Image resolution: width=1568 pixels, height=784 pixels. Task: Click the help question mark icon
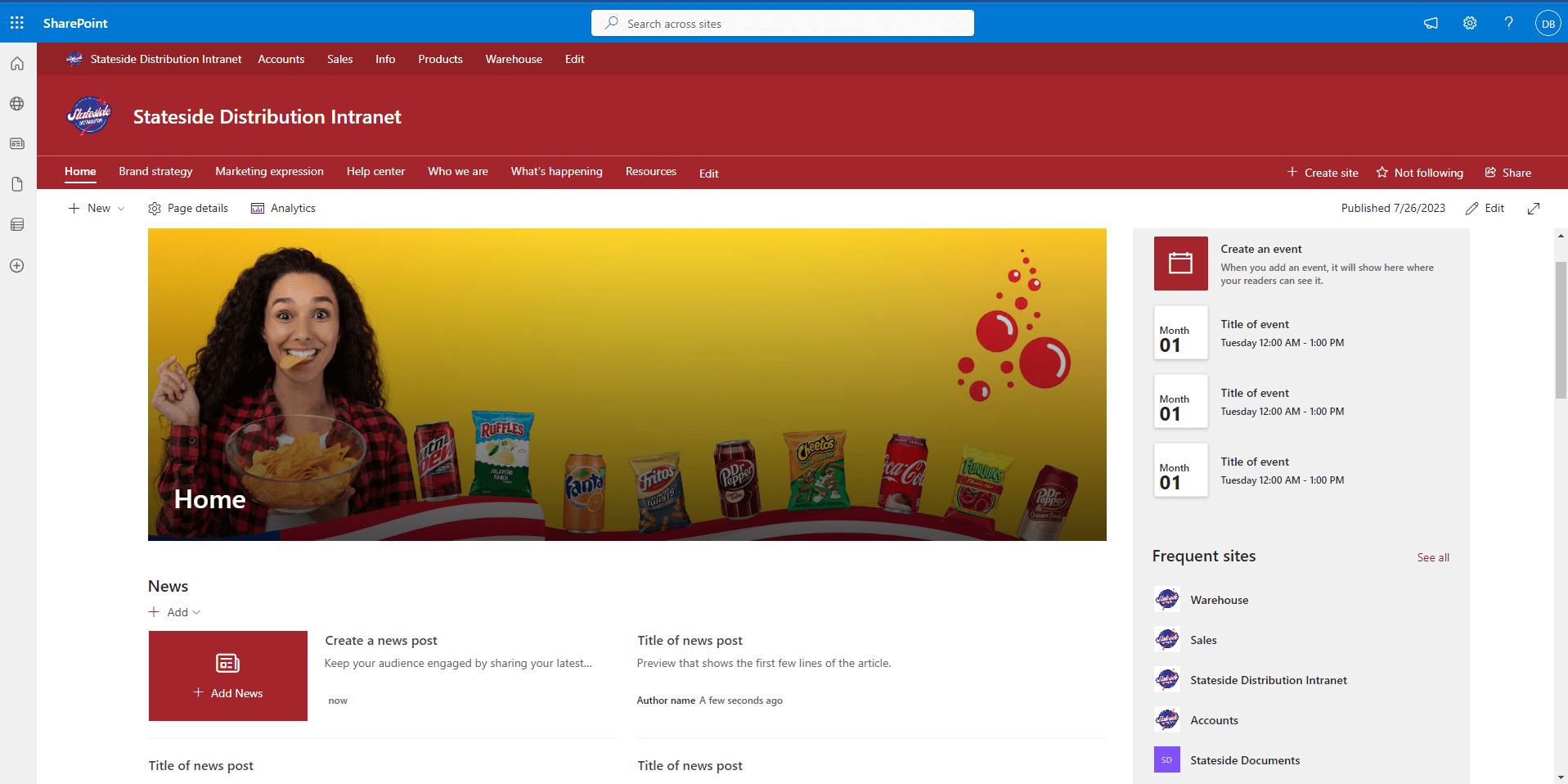(1509, 23)
